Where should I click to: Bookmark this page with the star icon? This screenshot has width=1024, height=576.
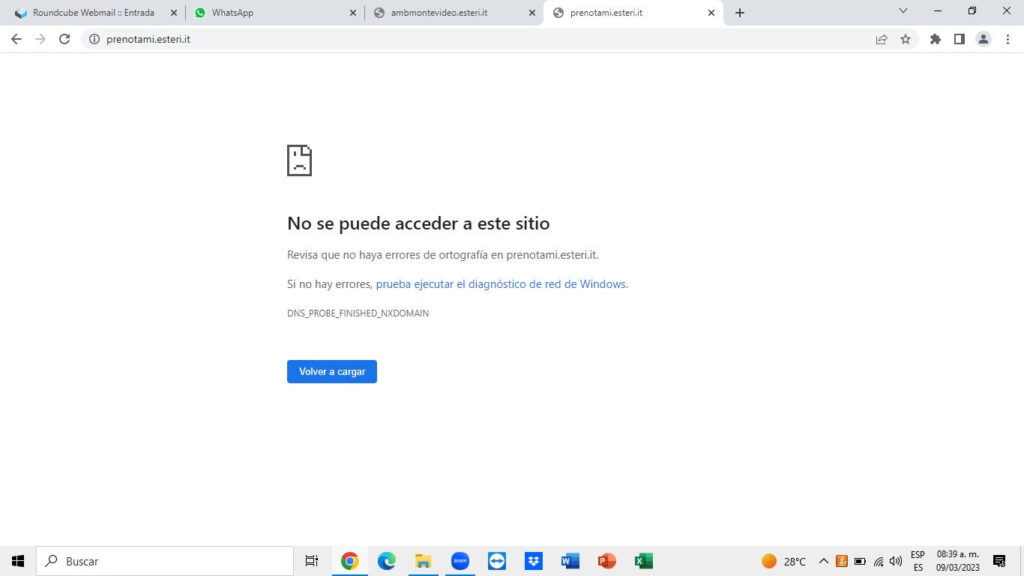click(x=905, y=39)
